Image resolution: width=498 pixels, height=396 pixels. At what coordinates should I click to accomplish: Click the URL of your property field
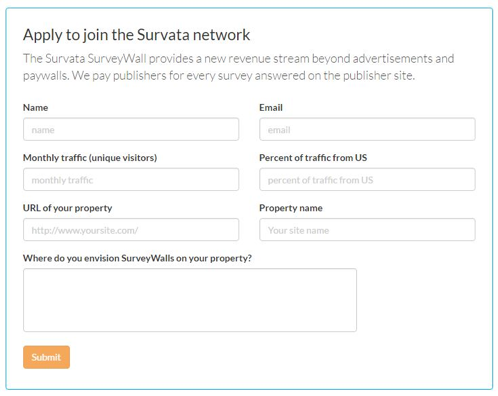[131, 230]
